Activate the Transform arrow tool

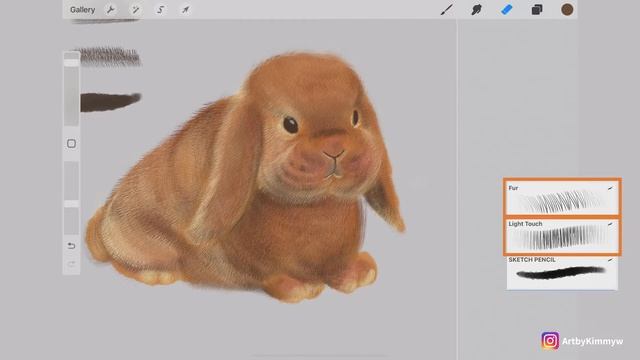(185, 10)
